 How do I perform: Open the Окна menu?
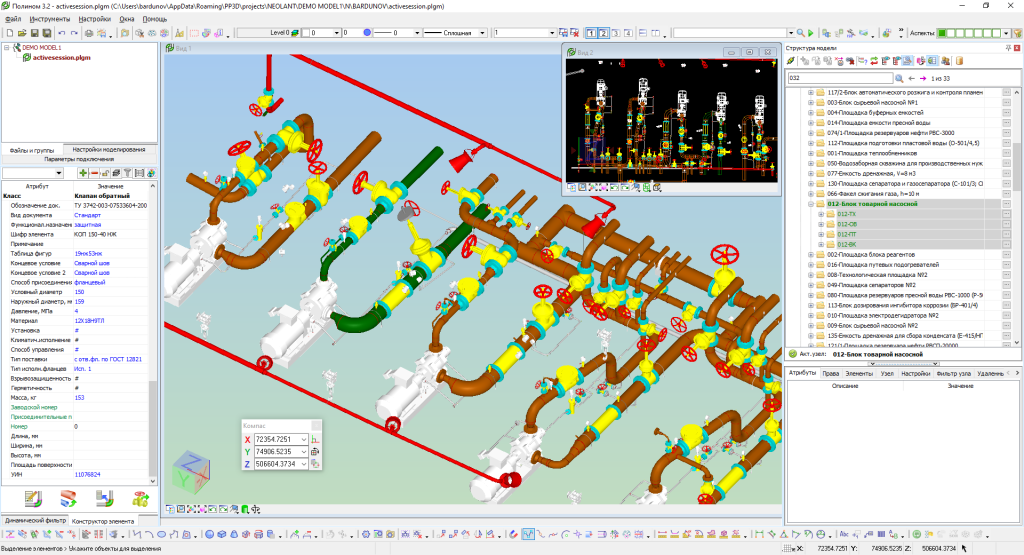[127, 19]
